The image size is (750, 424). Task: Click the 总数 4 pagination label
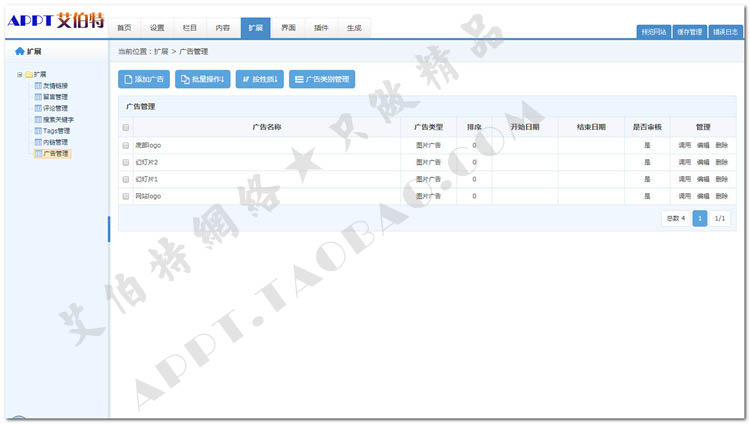tap(676, 218)
